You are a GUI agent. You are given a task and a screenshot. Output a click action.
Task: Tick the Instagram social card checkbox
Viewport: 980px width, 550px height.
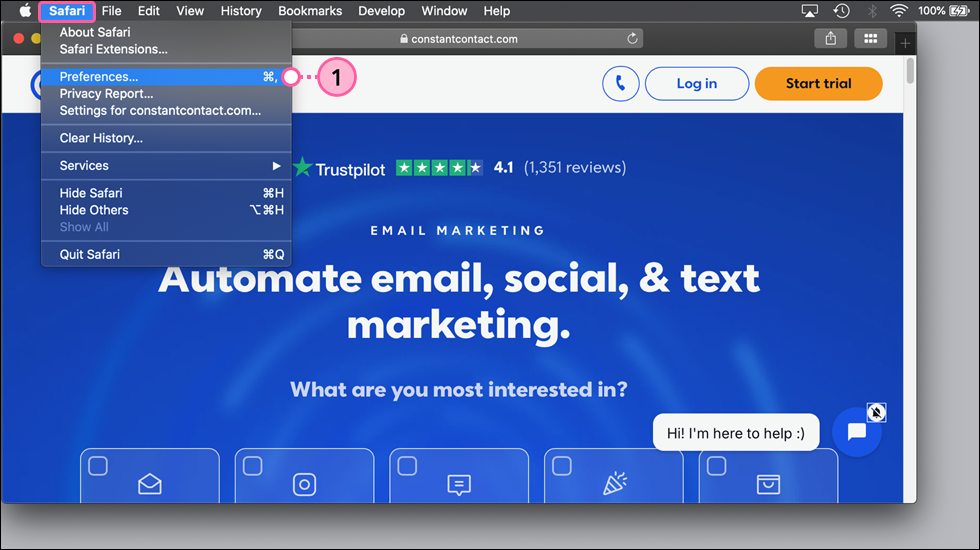(x=253, y=466)
